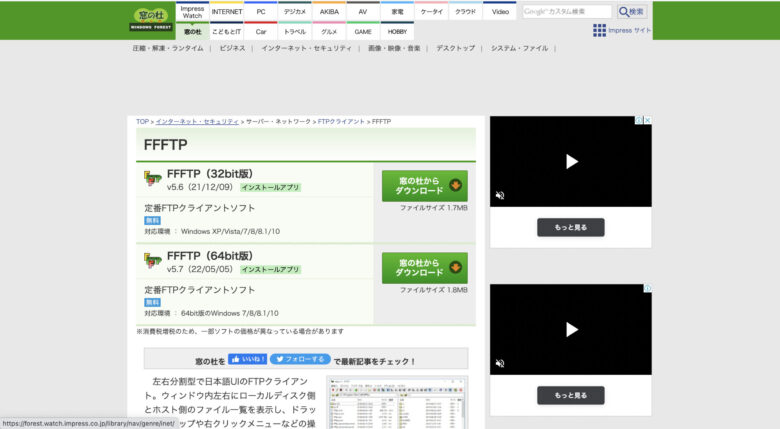This screenshot has height=429, width=780.
Task: Click もっと見る under lower ad
Action: pos(571,396)
